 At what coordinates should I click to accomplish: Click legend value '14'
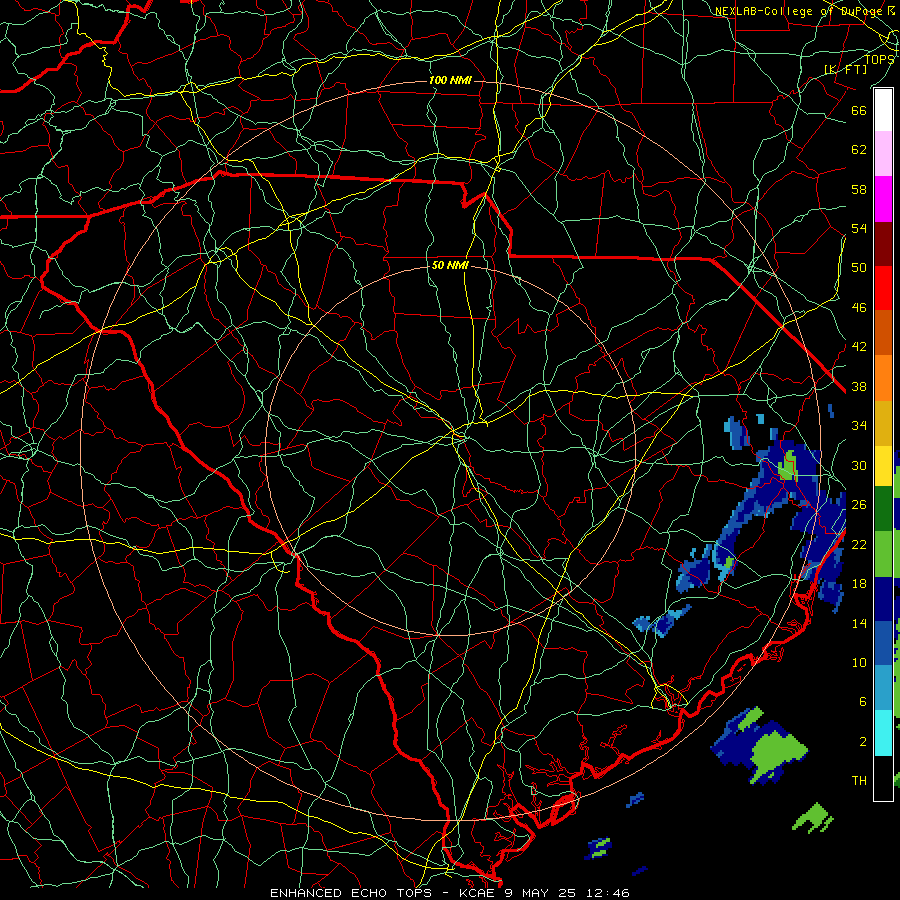coord(859,623)
